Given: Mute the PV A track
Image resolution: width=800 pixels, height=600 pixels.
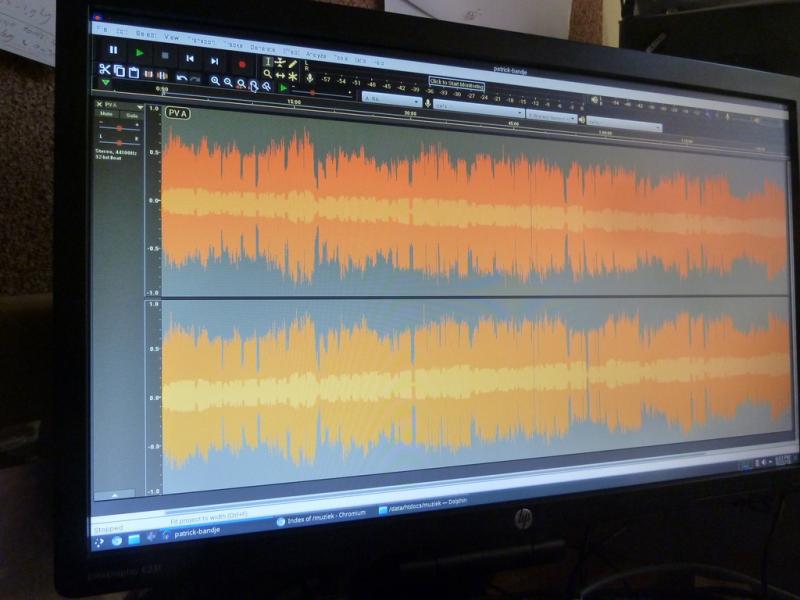Looking at the screenshot, I should [x=107, y=114].
